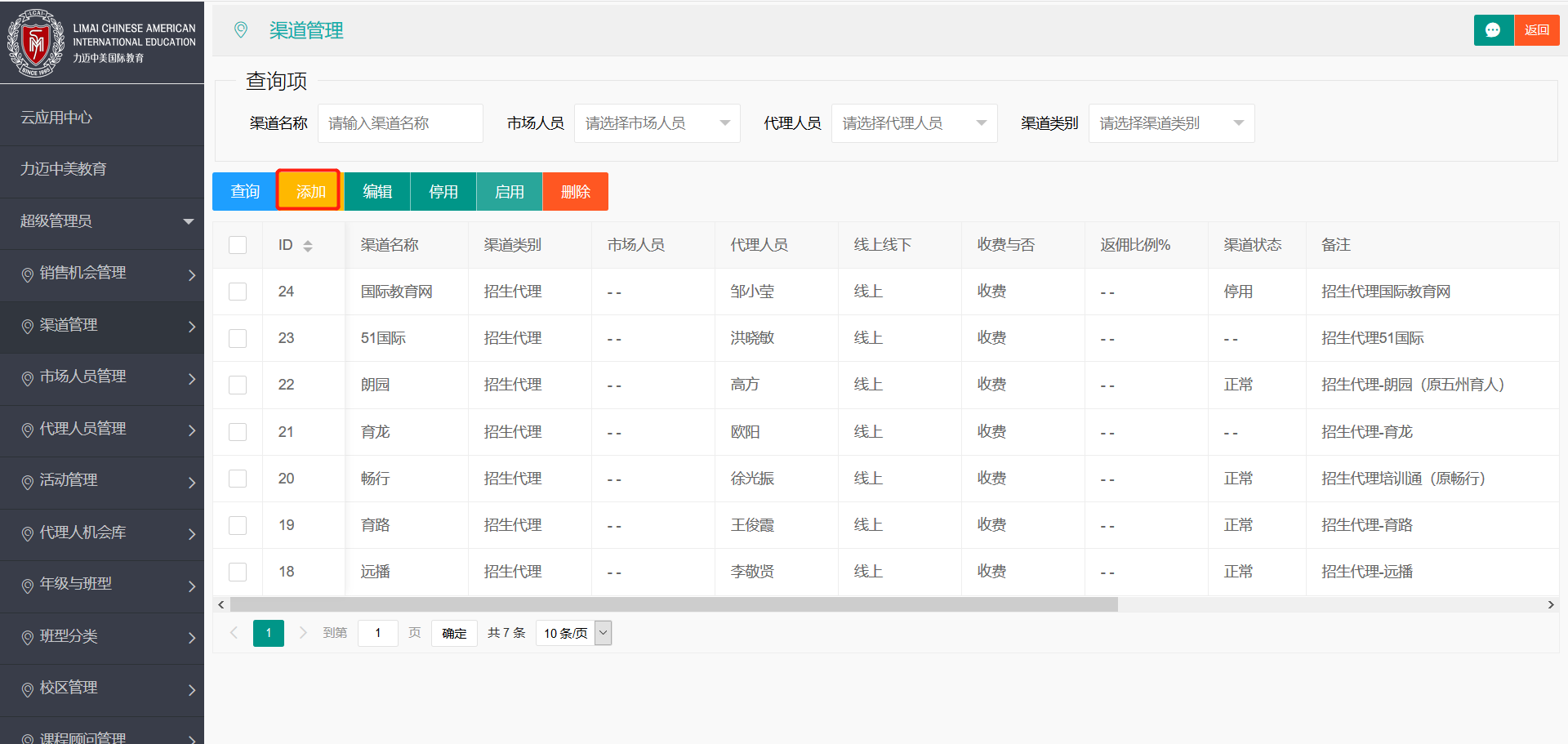Check the row for 育路 (ID 19)
1568x744 pixels.
coord(238,525)
